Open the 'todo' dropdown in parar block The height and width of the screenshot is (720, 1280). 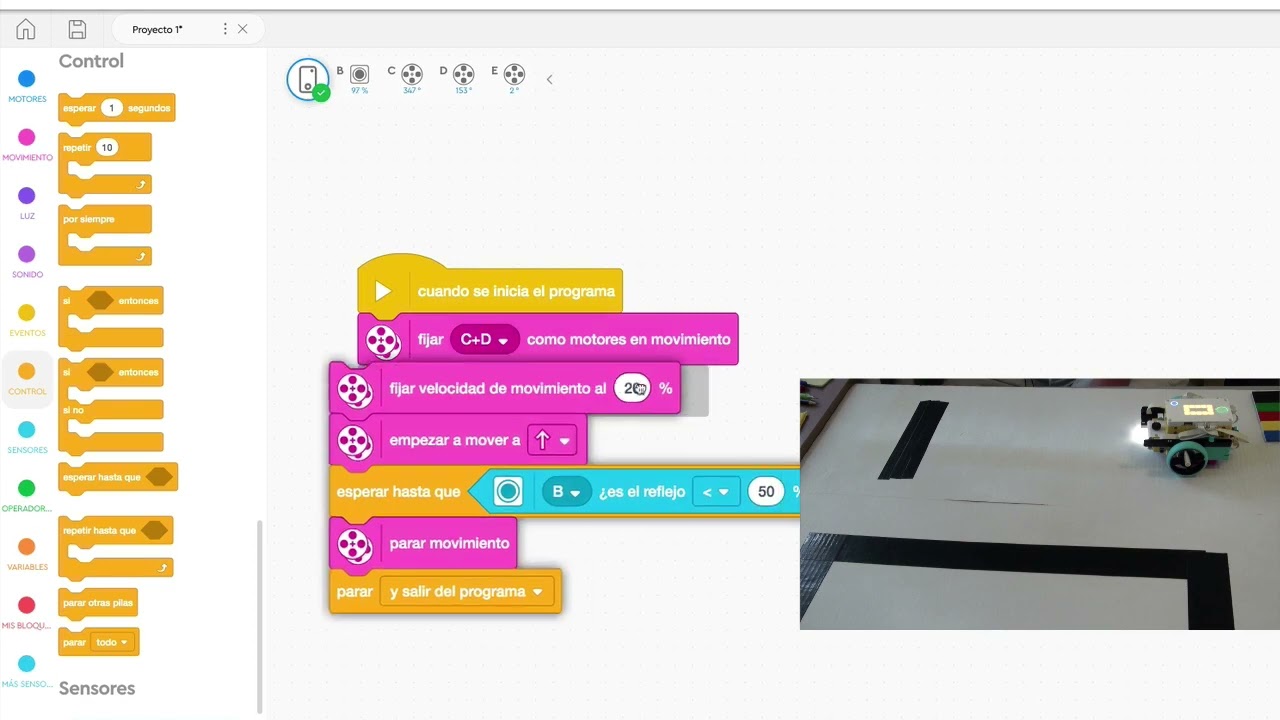(x=112, y=642)
